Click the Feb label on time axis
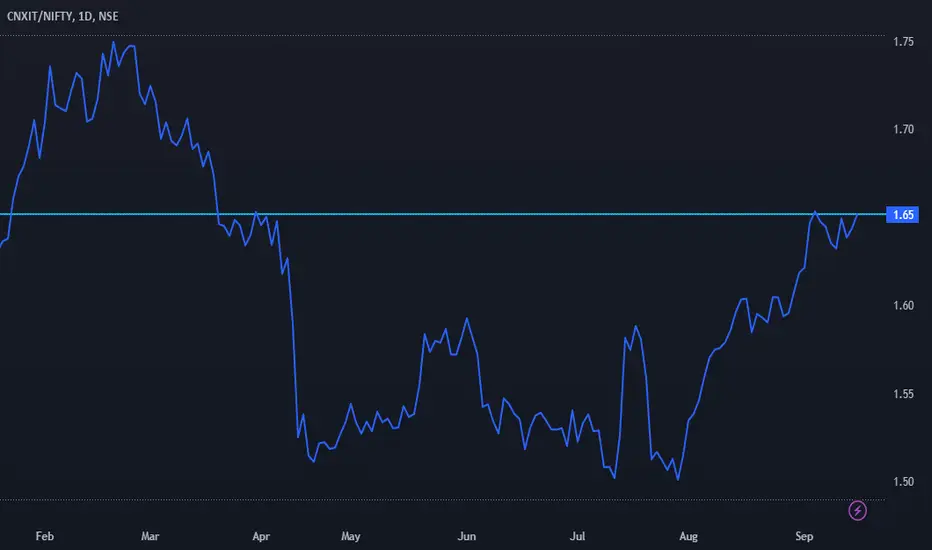The width and height of the screenshot is (932, 550). [45, 536]
